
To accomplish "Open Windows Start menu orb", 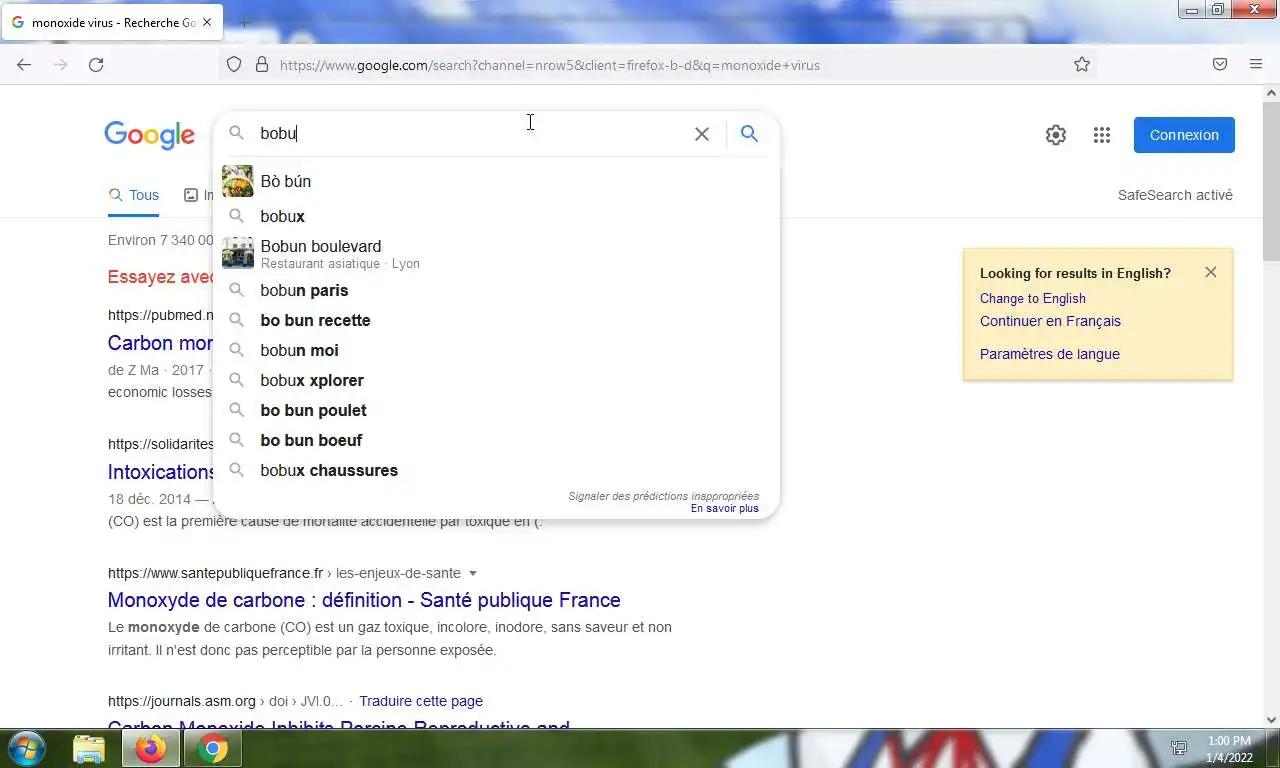I will [x=26, y=748].
